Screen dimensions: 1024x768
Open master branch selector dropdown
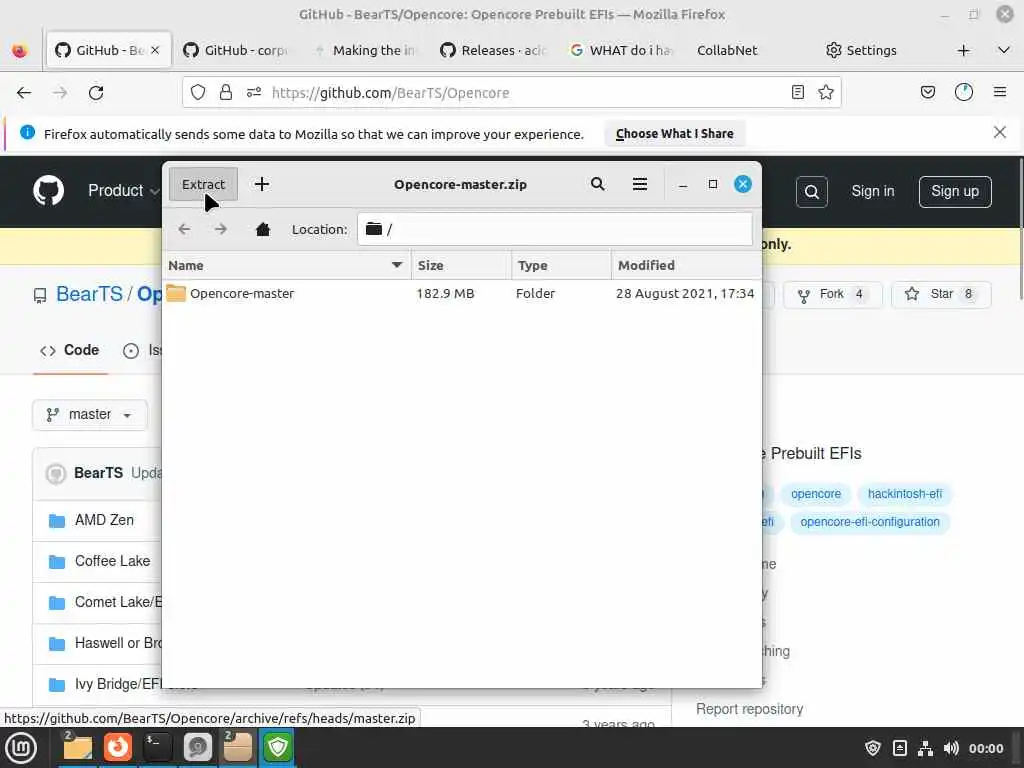(x=89, y=415)
